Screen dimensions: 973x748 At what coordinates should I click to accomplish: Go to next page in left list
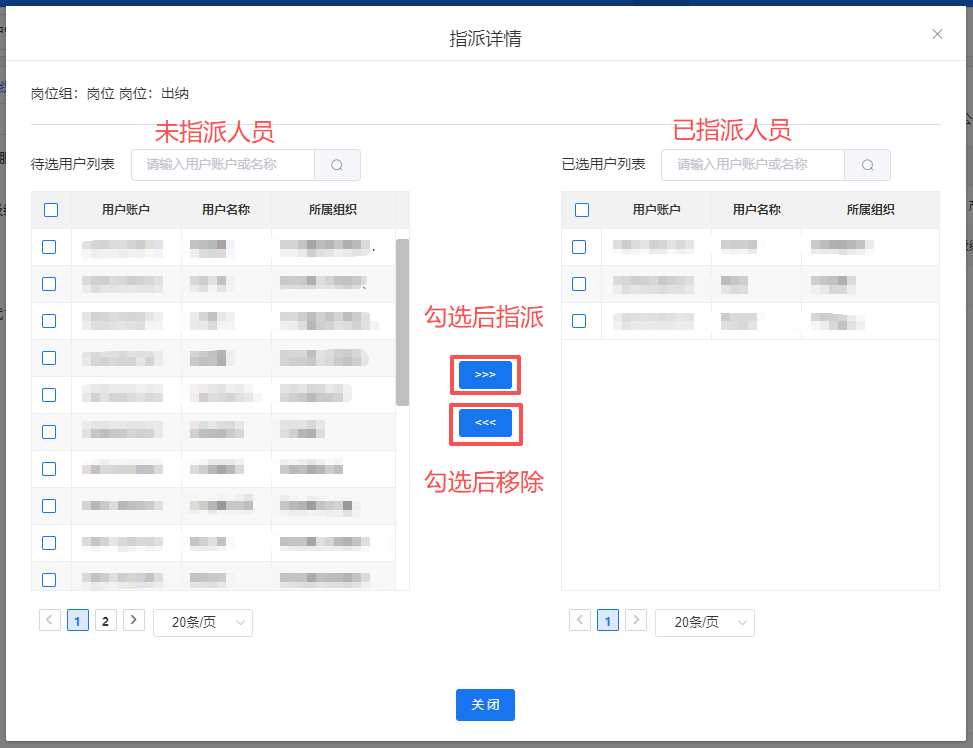coord(134,621)
